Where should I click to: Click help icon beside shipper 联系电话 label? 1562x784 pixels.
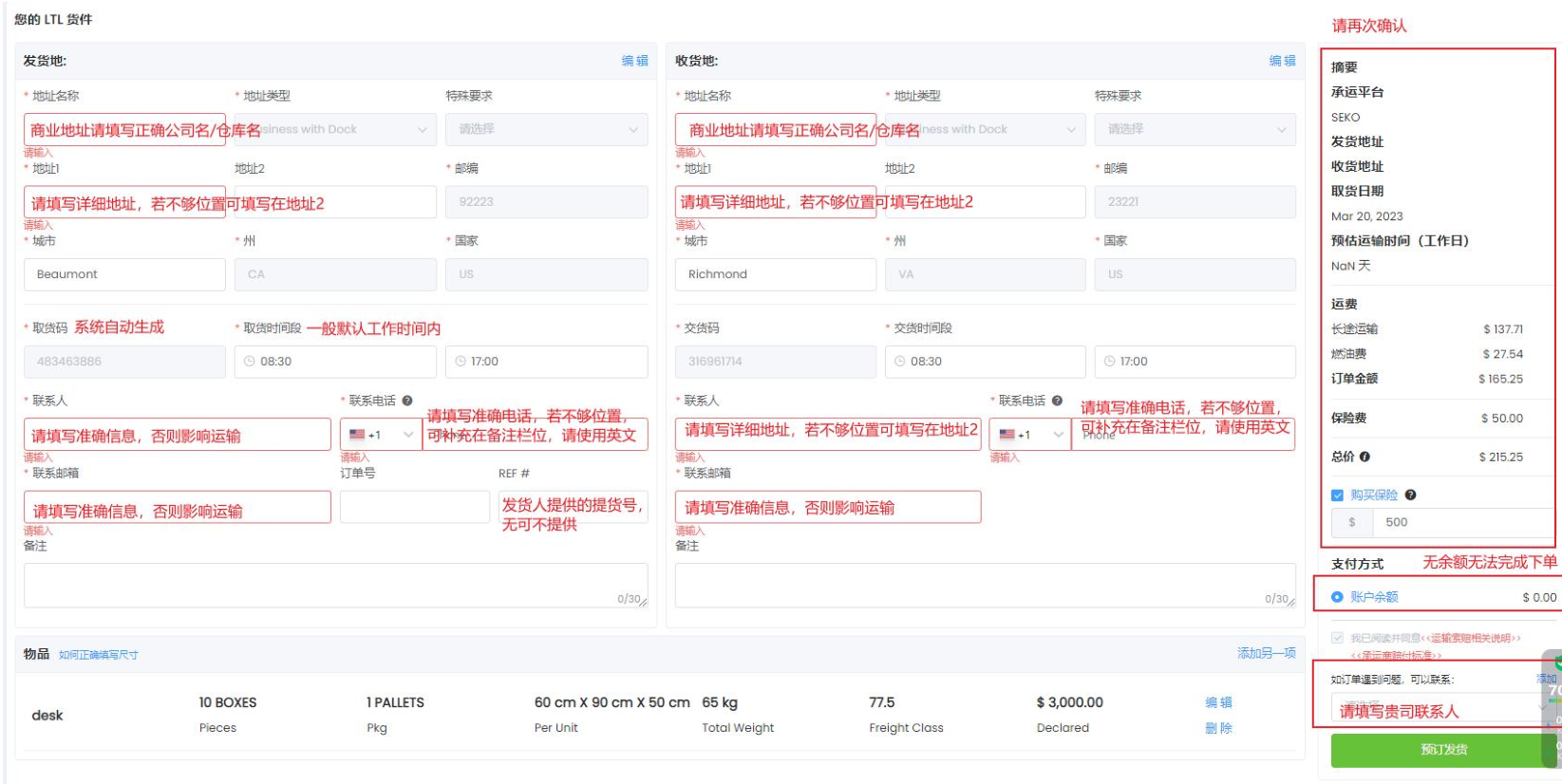point(407,401)
